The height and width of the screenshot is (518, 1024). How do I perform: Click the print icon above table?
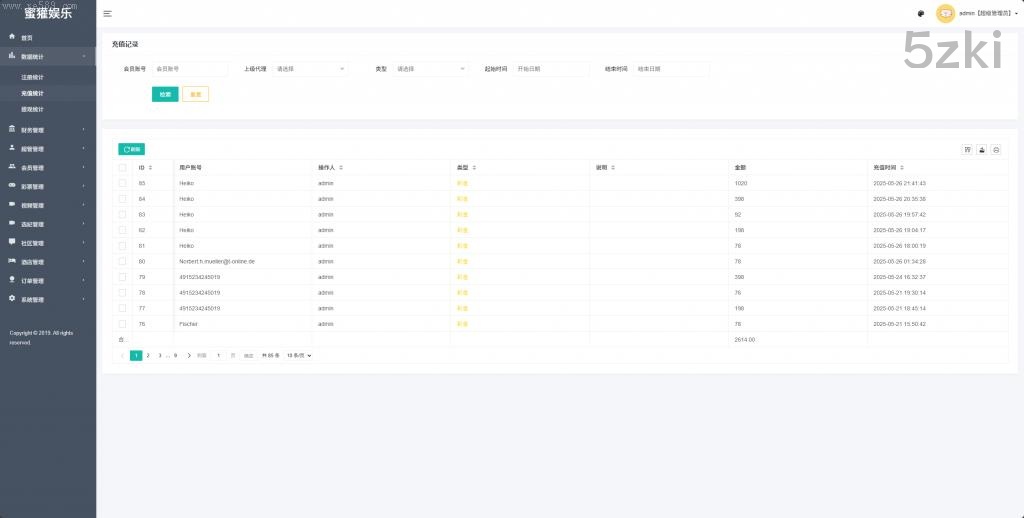996,149
